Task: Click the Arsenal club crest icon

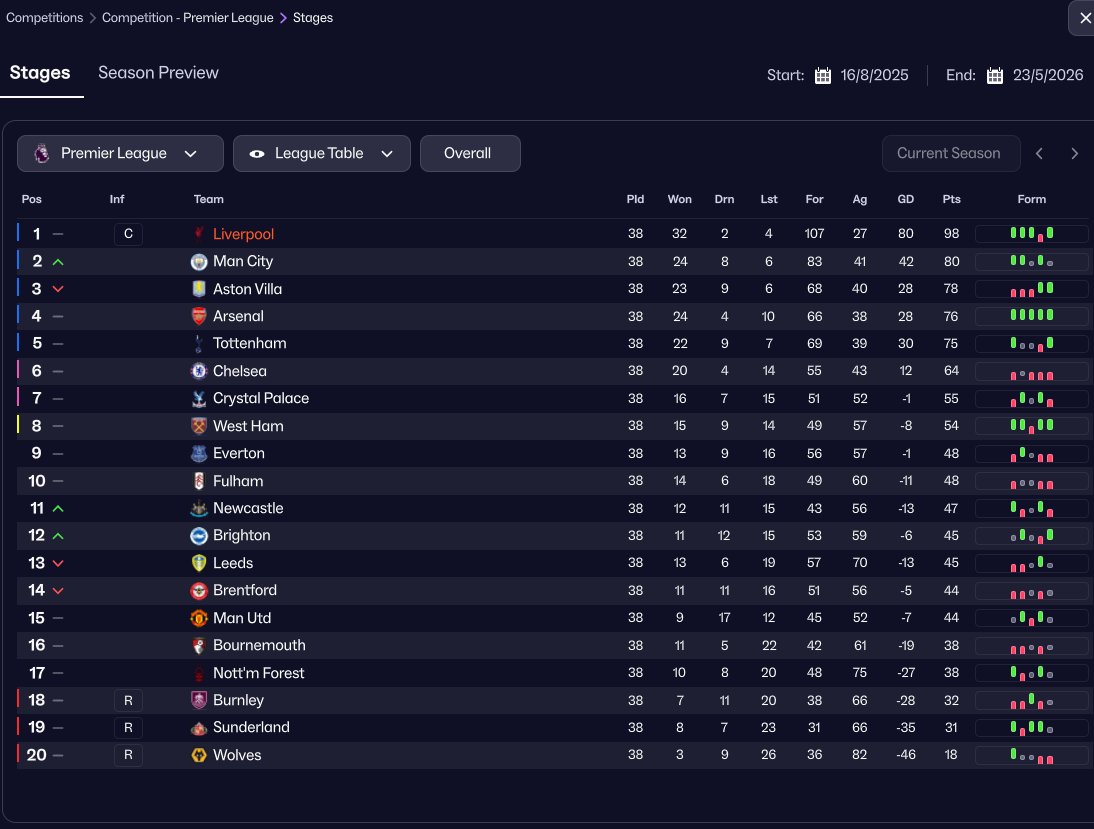Action: [x=199, y=316]
